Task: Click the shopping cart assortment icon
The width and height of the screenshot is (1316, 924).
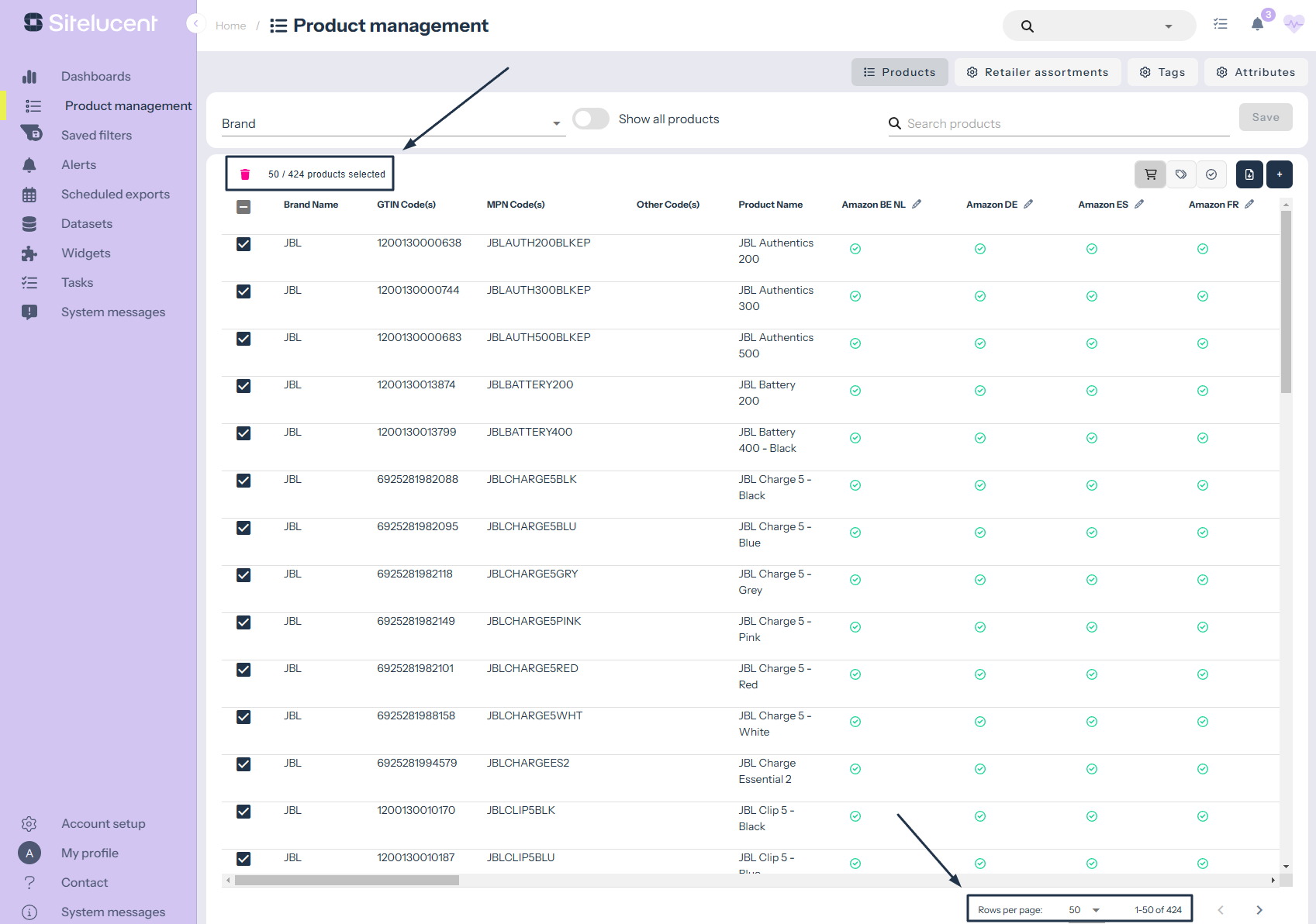Action: click(x=1150, y=174)
